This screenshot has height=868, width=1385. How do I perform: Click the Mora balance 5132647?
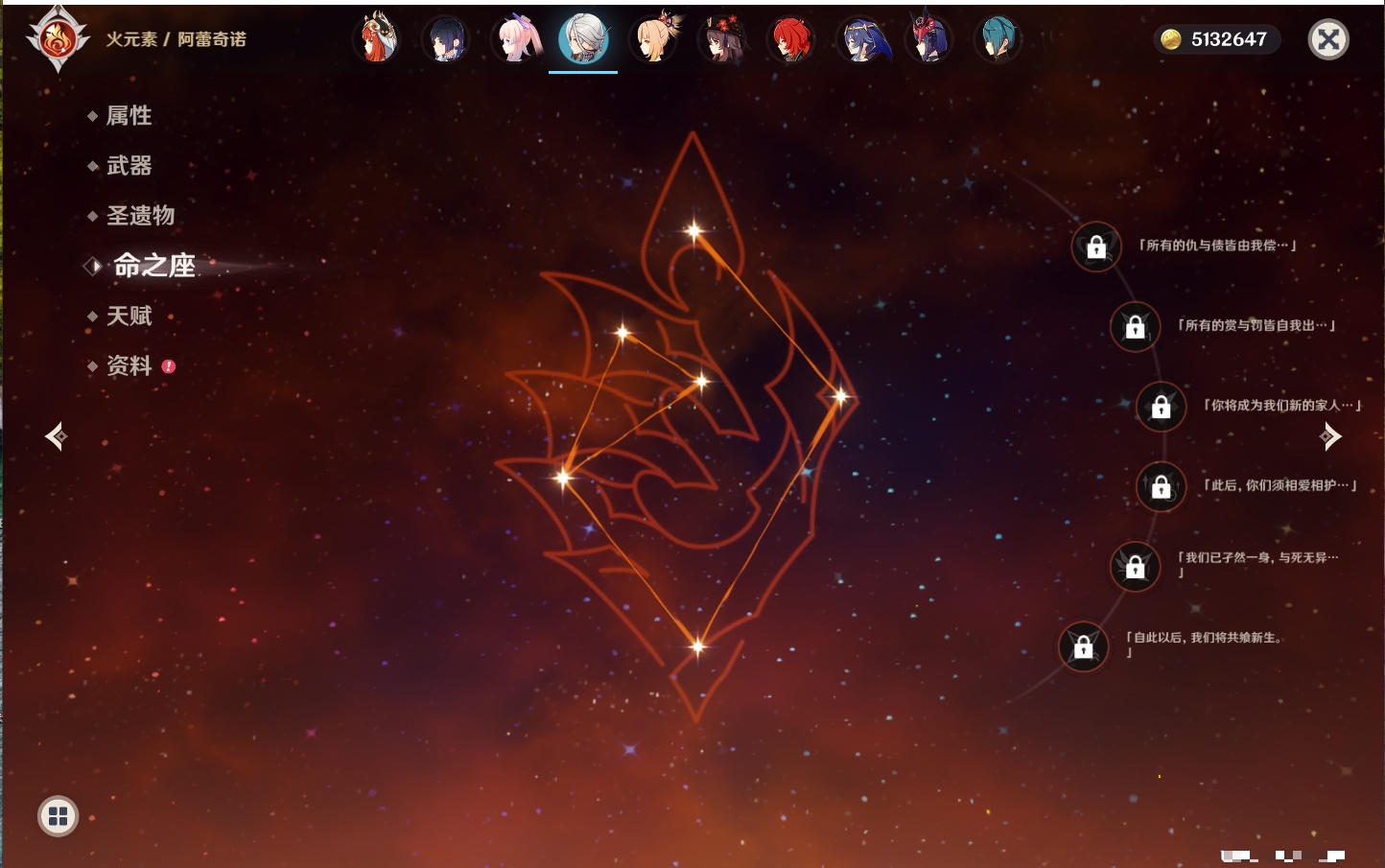1216,39
